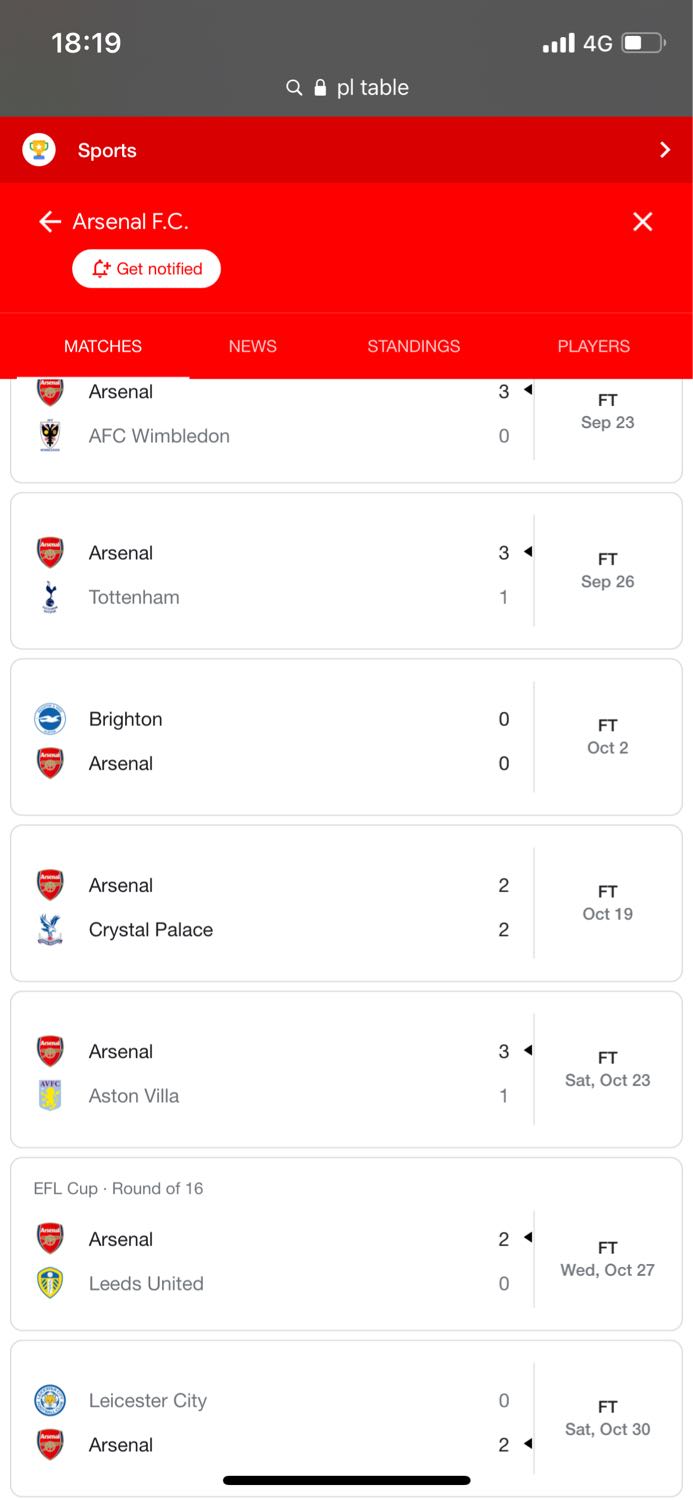Tap the Brighton club badge
This screenshot has height=1500, width=693.
[50, 719]
